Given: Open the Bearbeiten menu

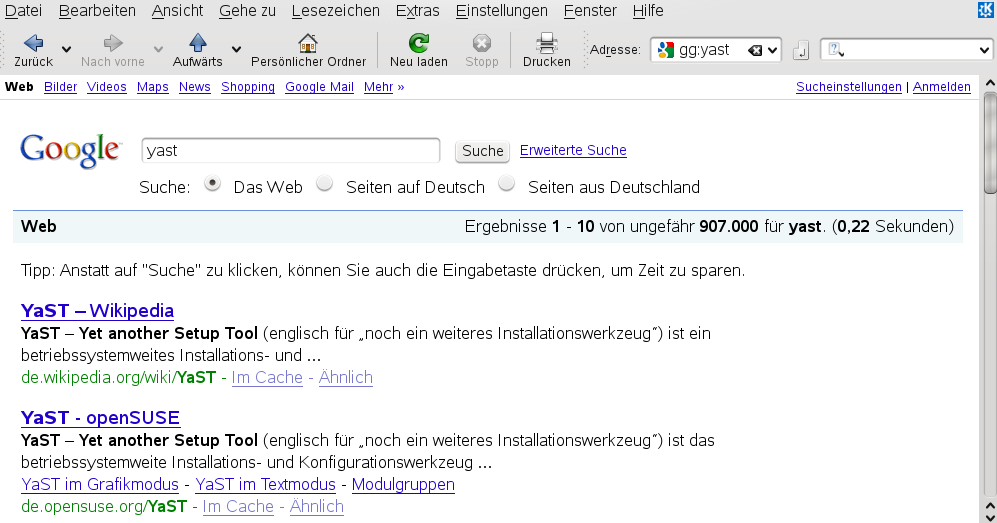Looking at the screenshot, I should point(97,11).
